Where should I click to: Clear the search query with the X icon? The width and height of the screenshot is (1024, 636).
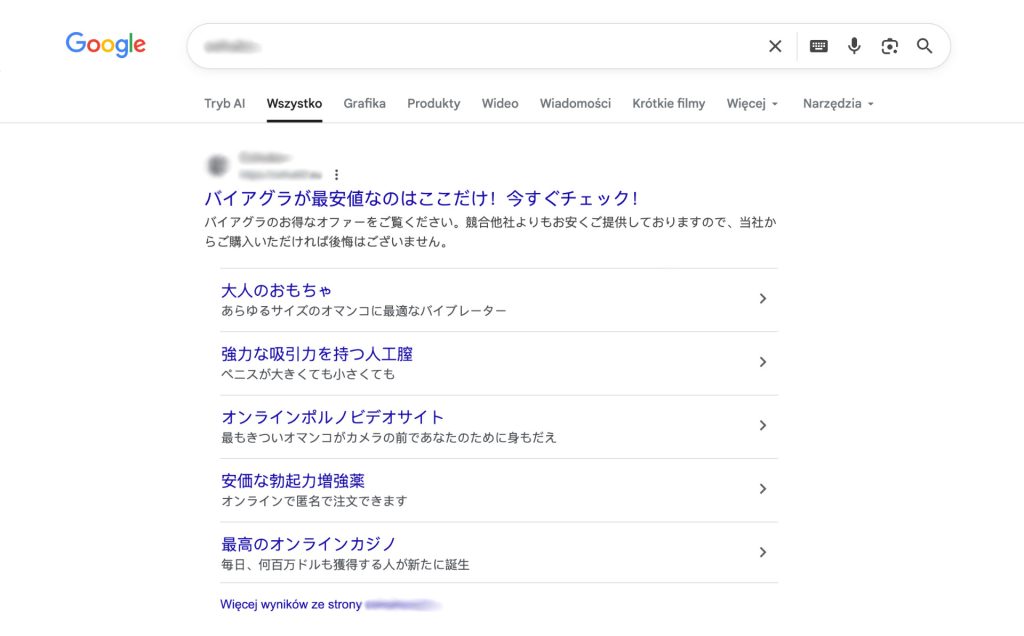[775, 46]
